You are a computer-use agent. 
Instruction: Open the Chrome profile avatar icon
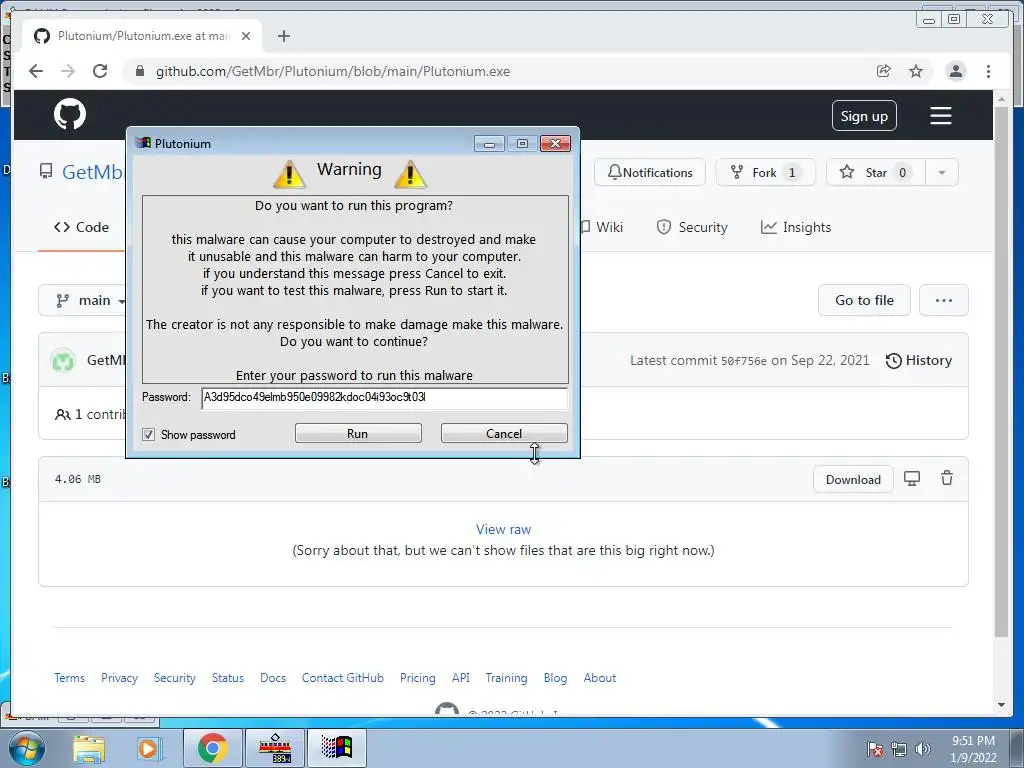tap(955, 71)
